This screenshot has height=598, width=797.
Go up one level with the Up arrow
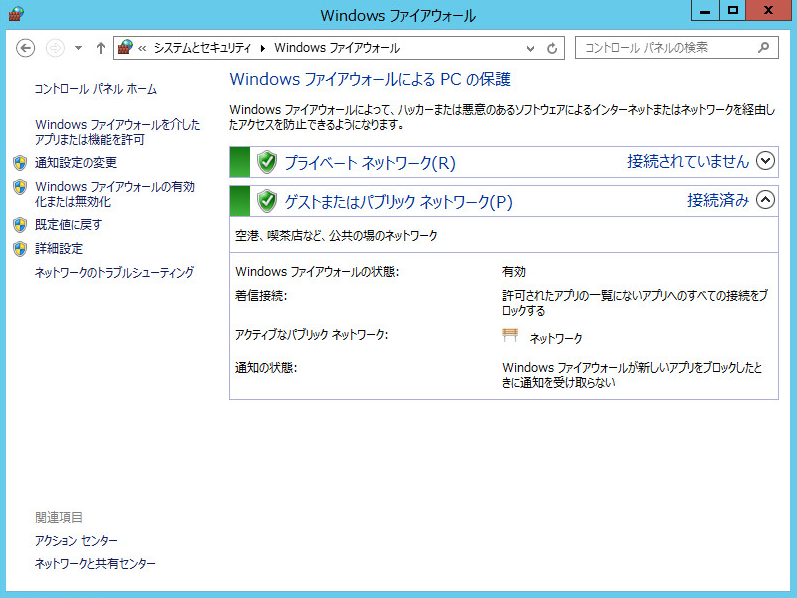click(101, 48)
